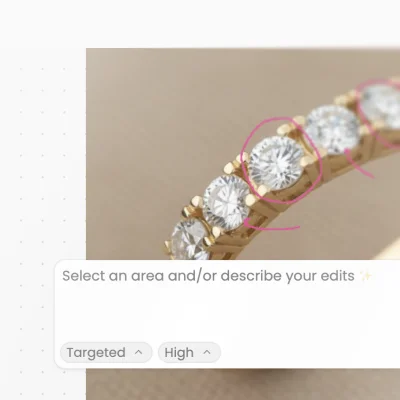Select the diamond circled in pink
400x400 pixels.
(276, 163)
